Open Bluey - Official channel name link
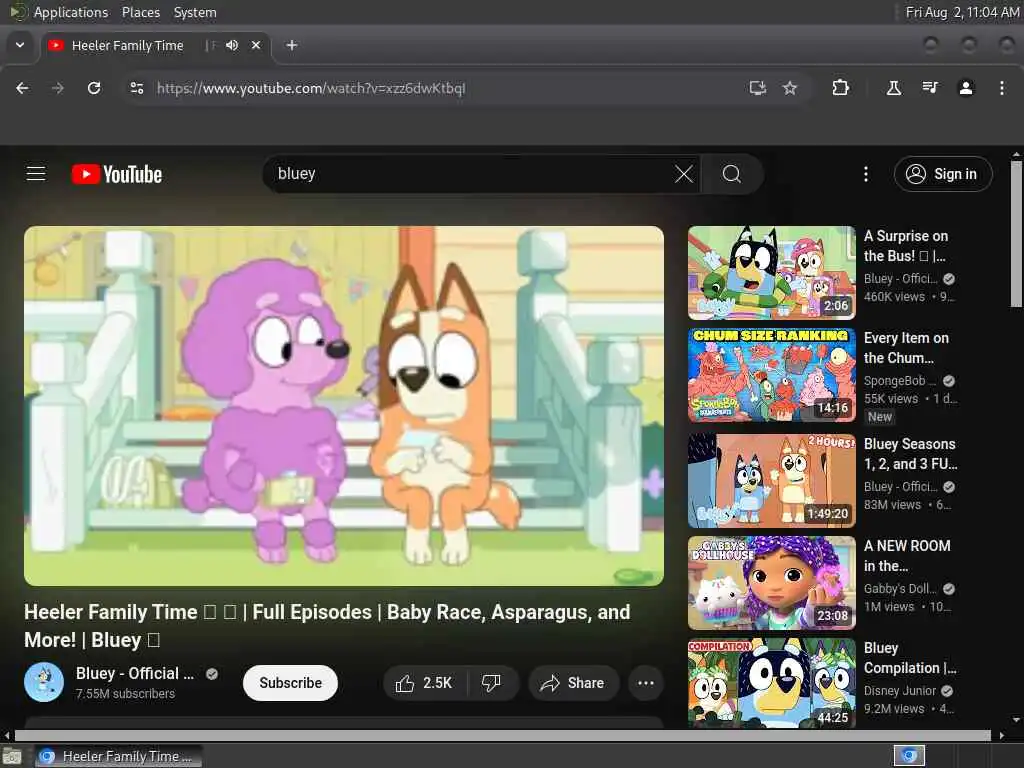Viewport: 1024px width, 768px height. click(135, 673)
